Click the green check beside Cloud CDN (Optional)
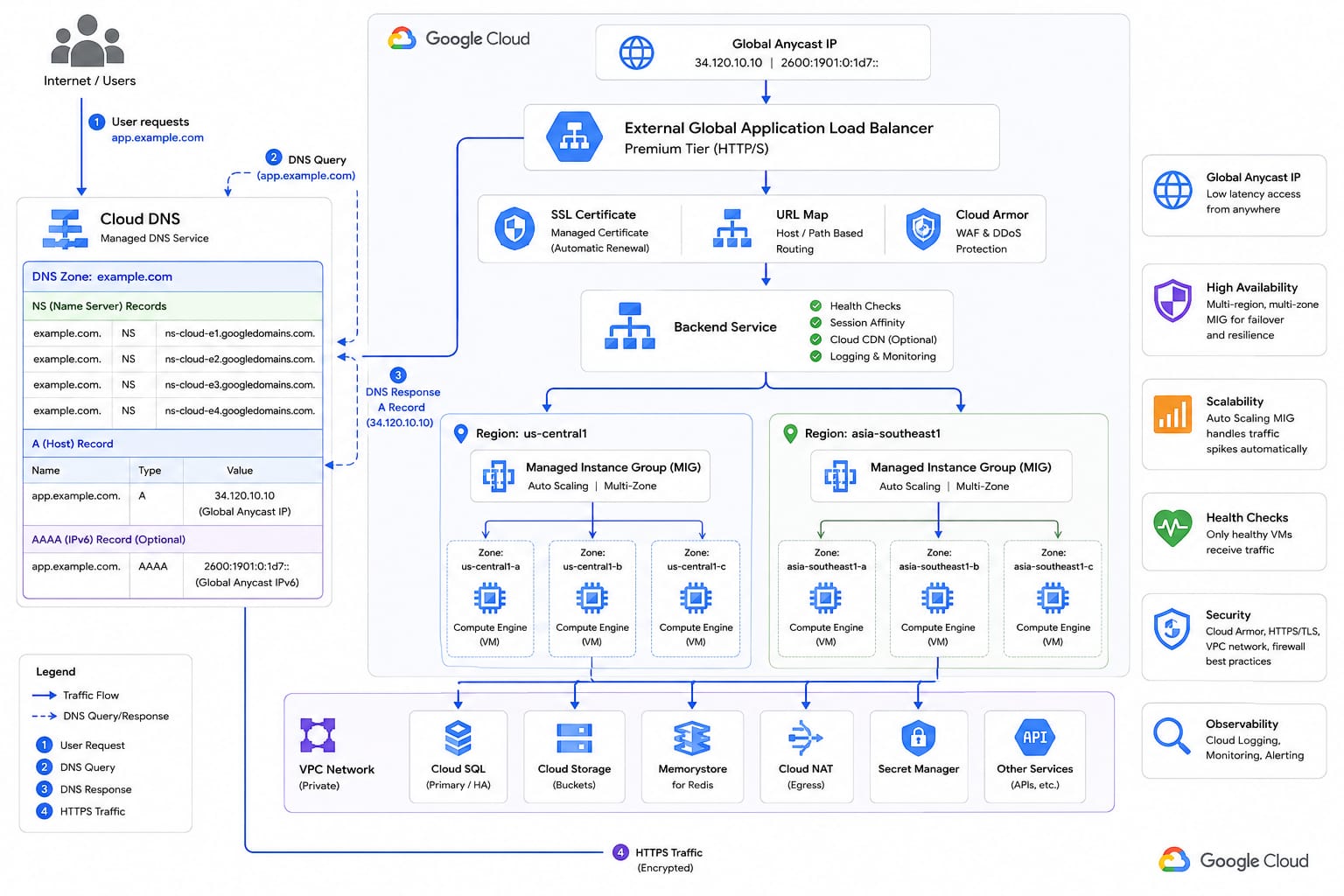1344x896 pixels. pyautogui.click(x=815, y=339)
